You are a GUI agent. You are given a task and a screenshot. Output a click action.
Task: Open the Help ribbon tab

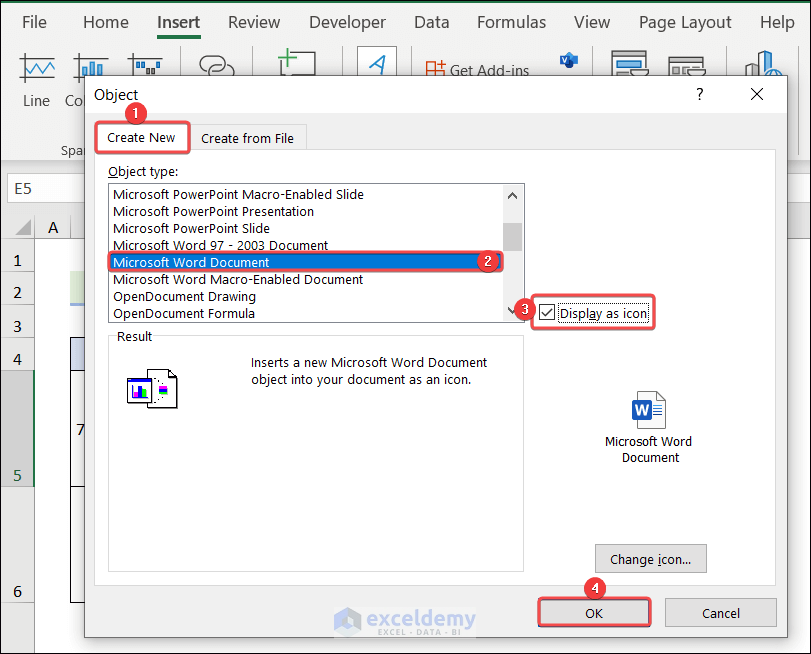[x=777, y=22]
